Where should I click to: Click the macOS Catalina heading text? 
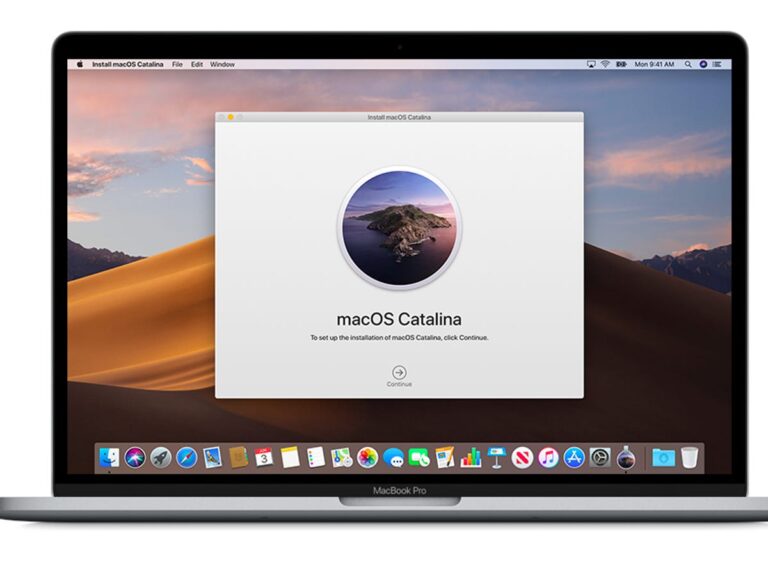point(399,319)
